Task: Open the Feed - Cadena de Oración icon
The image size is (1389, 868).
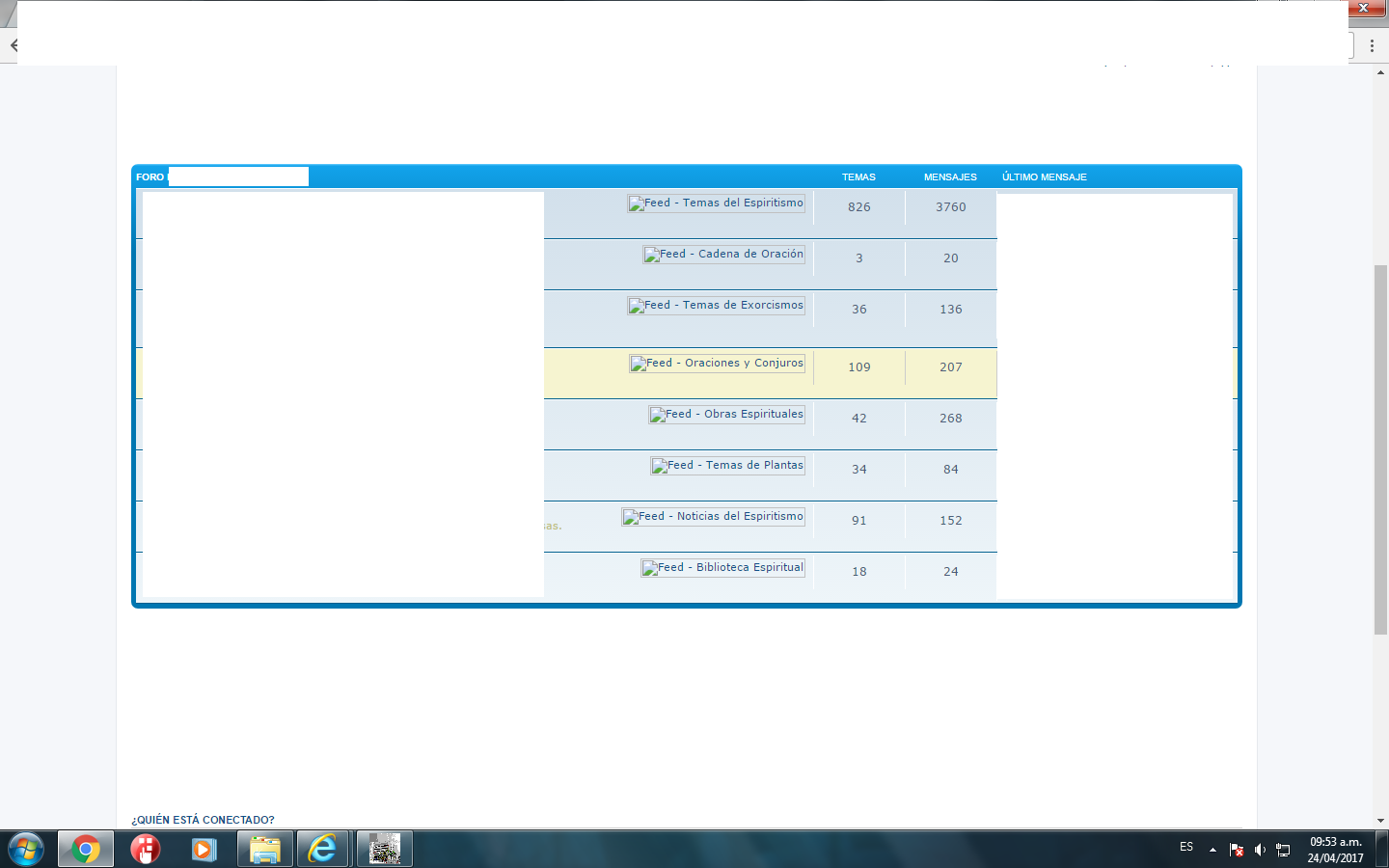Action: coord(723,255)
